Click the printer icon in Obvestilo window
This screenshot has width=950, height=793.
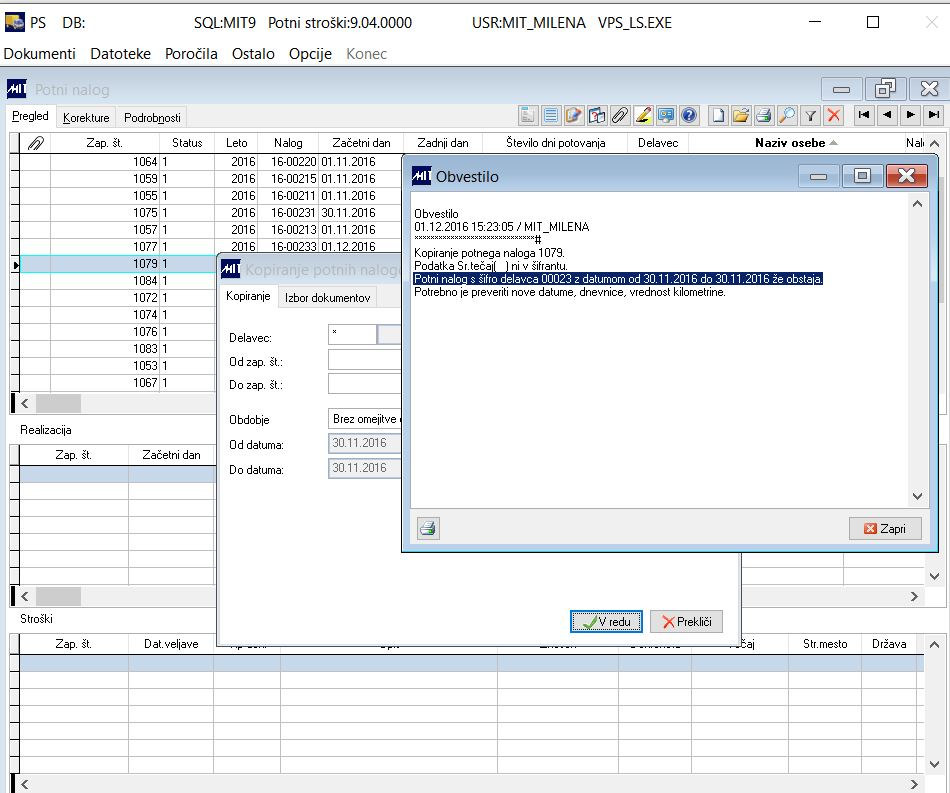tap(428, 528)
